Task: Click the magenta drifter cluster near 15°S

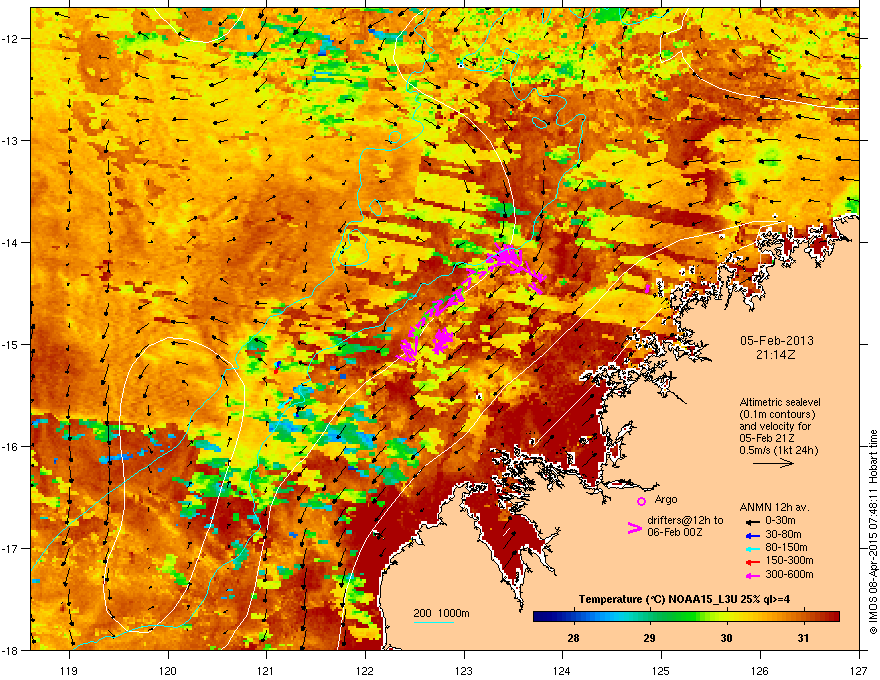Action: (443, 339)
